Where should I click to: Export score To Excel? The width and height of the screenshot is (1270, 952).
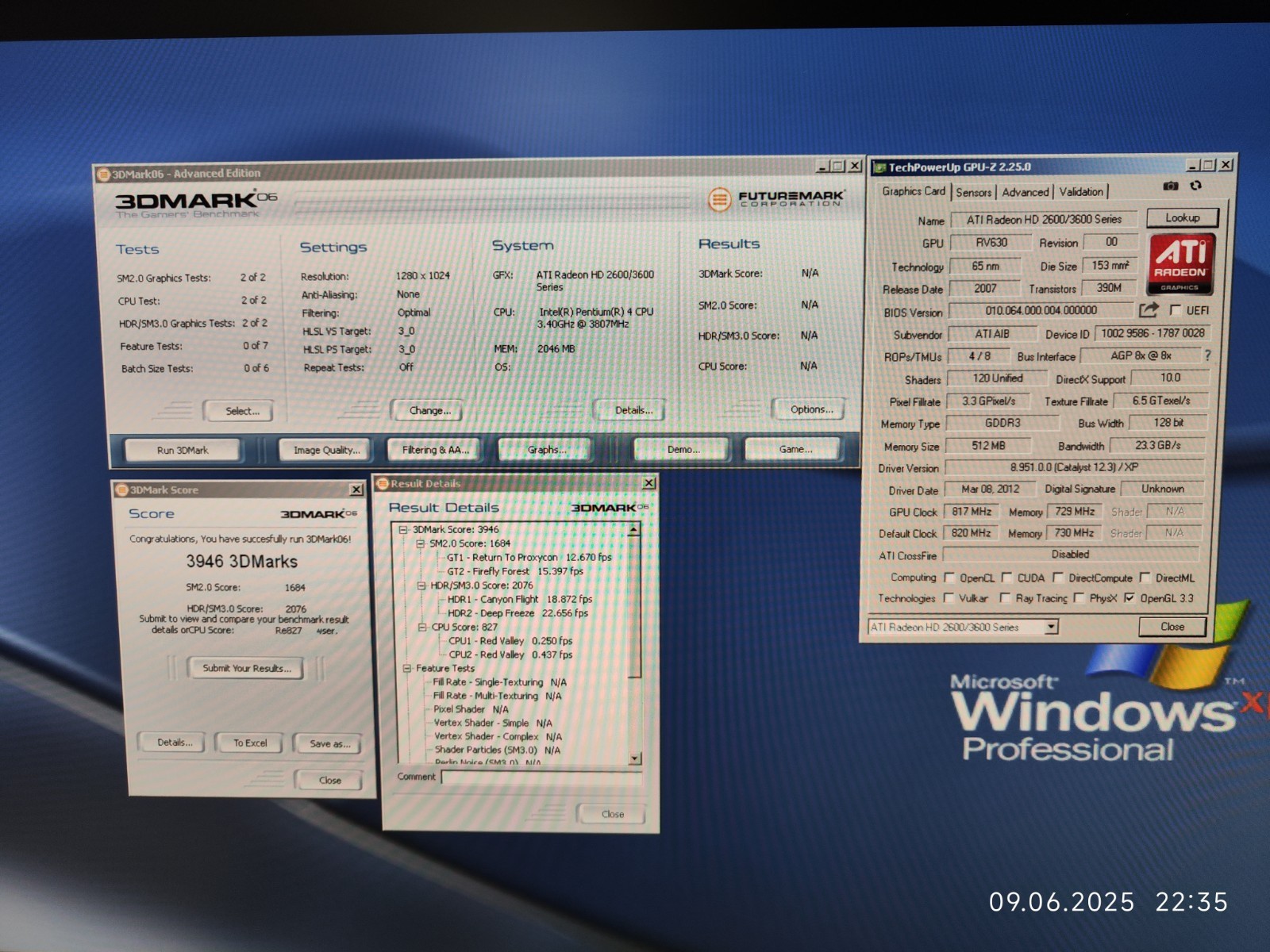250,743
